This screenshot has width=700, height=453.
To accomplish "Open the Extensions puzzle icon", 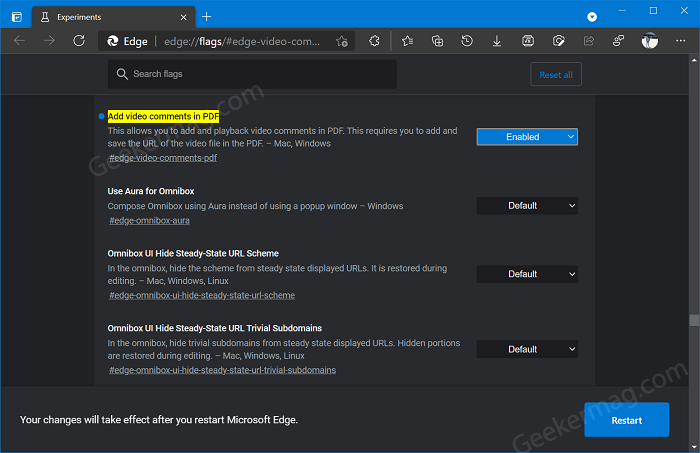I will [374, 41].
